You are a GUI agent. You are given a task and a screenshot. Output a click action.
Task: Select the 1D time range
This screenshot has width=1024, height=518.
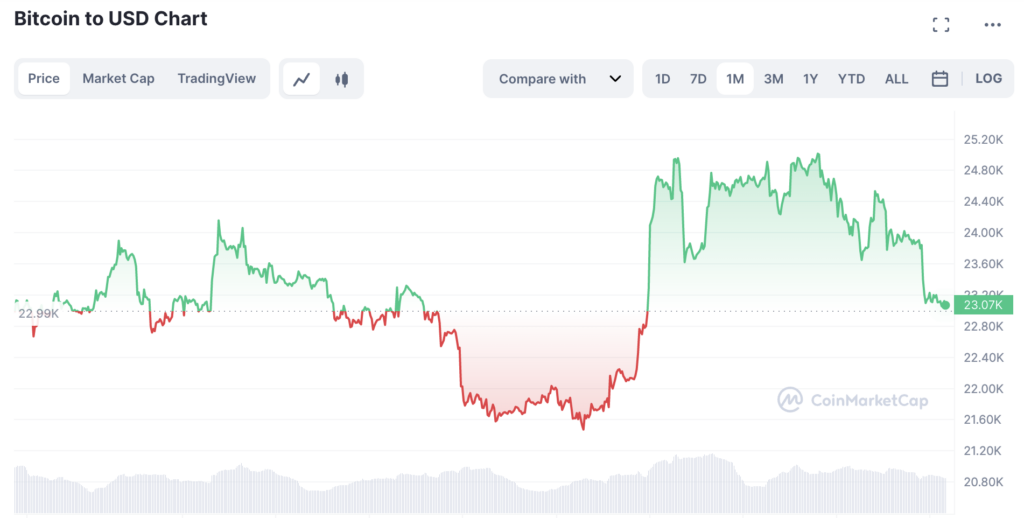[x=662, y=79]
